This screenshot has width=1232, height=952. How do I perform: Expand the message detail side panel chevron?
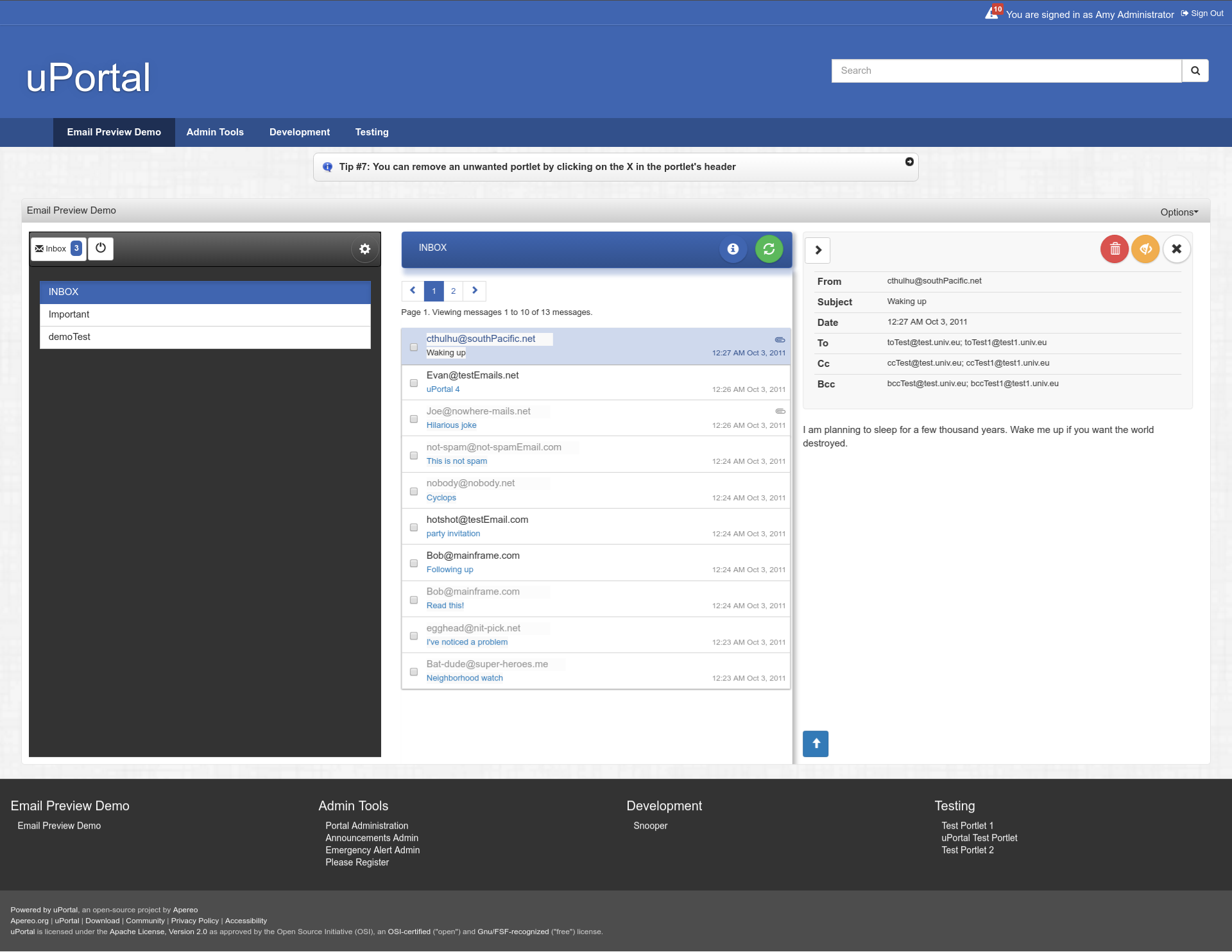817,250
